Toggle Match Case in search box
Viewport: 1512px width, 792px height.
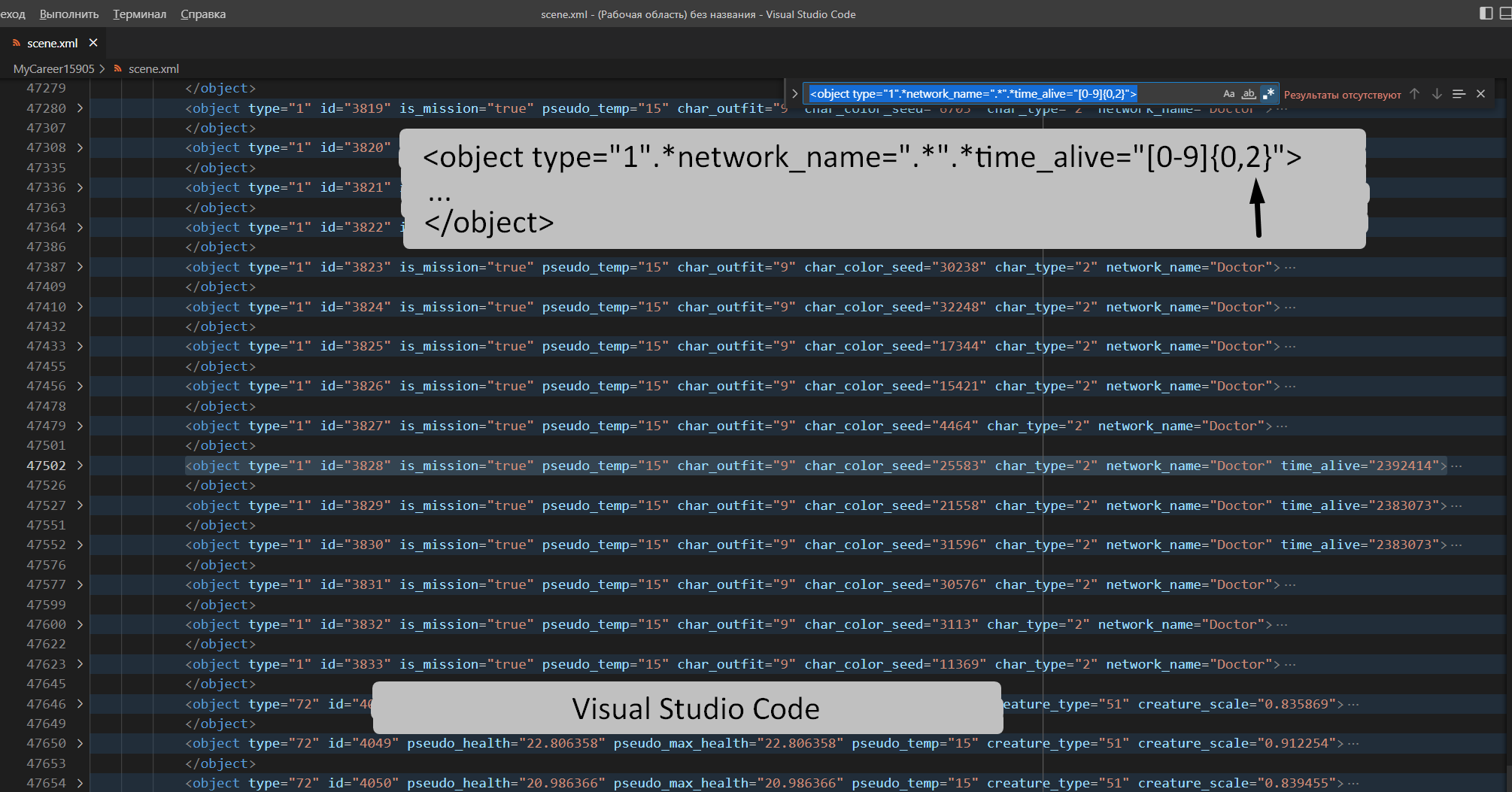click(x=1228, y=94)
